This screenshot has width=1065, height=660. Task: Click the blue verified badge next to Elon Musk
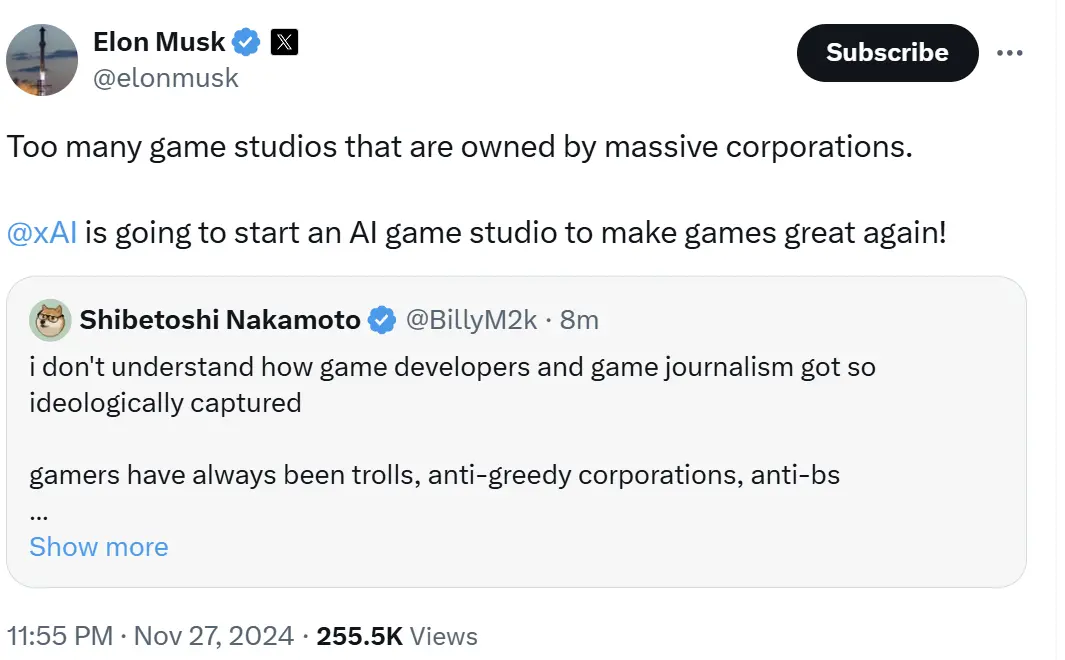pos(244,41)
